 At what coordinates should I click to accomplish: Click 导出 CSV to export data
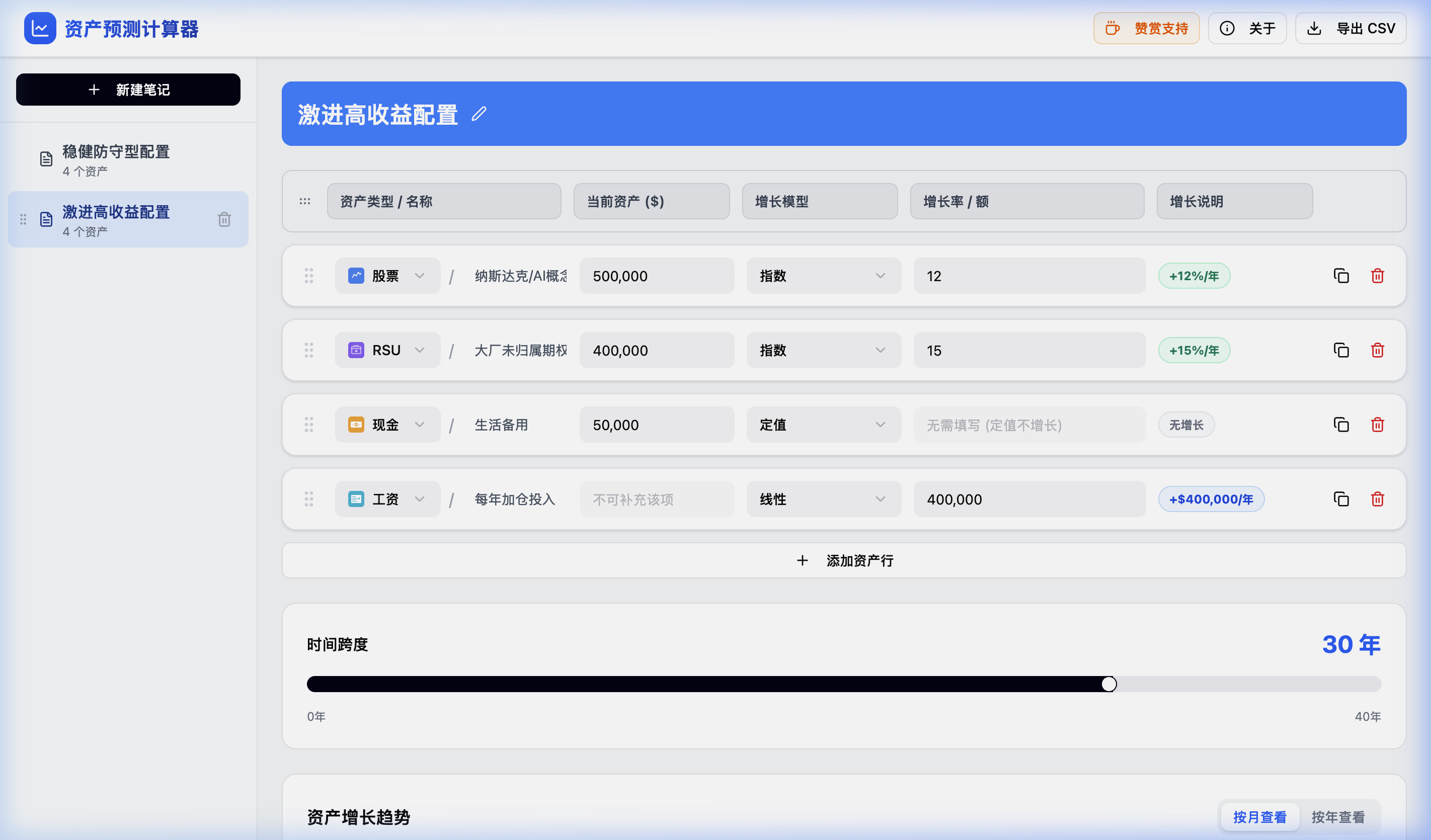tap(1350, 28)
